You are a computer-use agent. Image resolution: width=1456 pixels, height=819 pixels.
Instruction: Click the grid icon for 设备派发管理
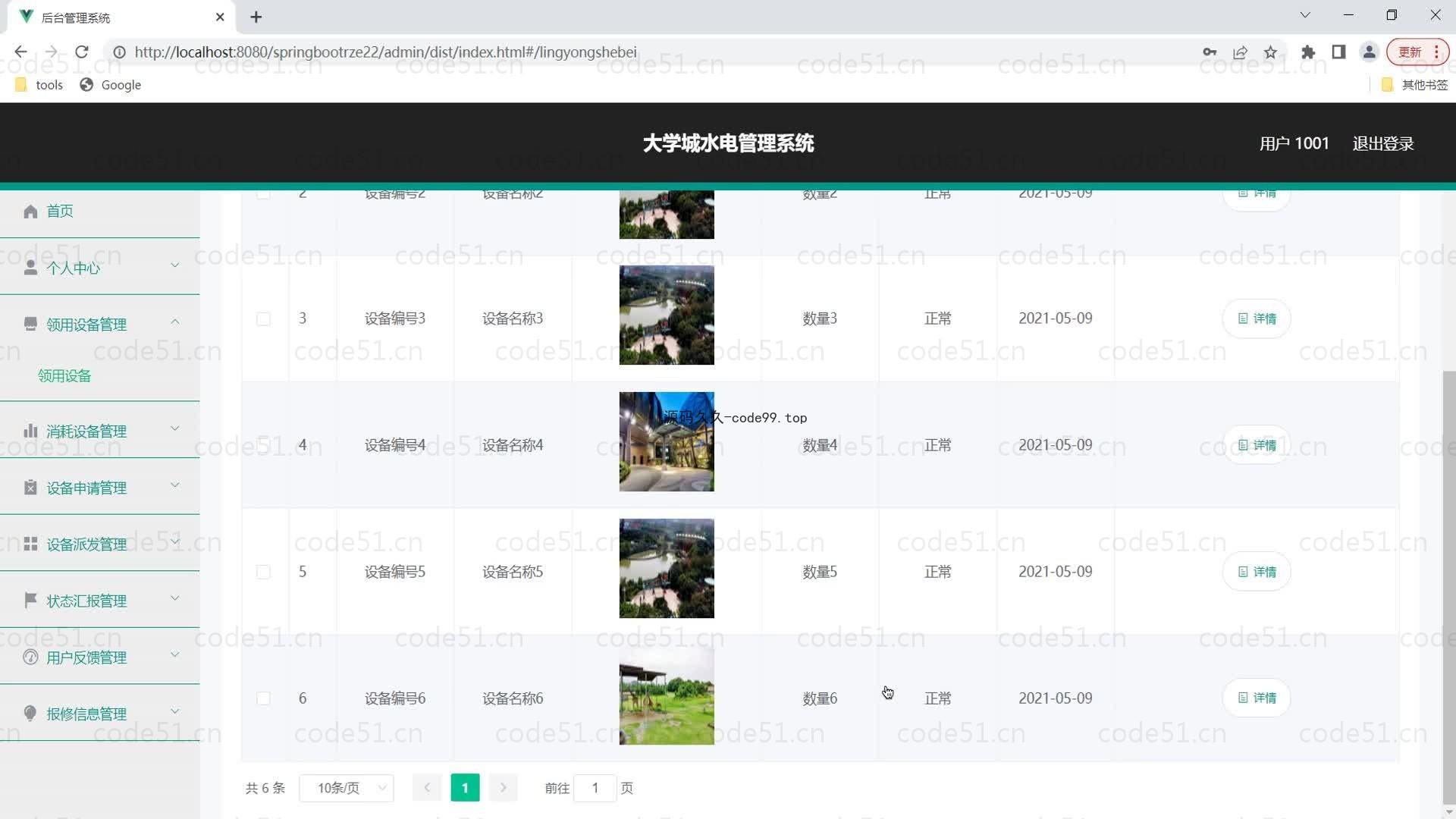30,544
